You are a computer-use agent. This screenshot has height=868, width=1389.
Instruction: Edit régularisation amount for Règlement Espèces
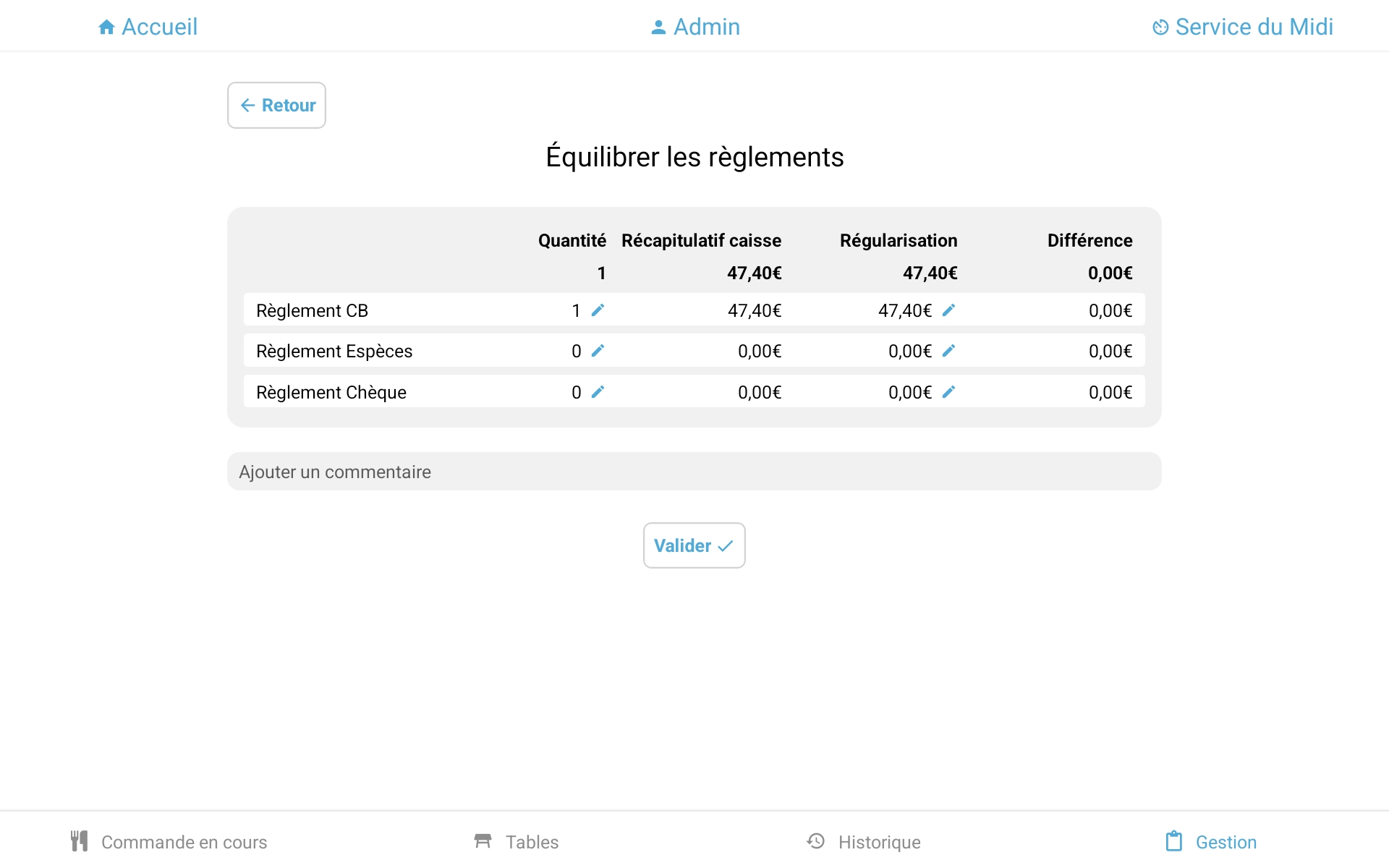click(x=948, y=351)
